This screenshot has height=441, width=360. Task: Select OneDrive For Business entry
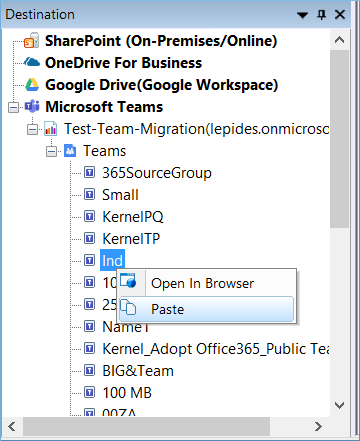[x=123, y=63]
